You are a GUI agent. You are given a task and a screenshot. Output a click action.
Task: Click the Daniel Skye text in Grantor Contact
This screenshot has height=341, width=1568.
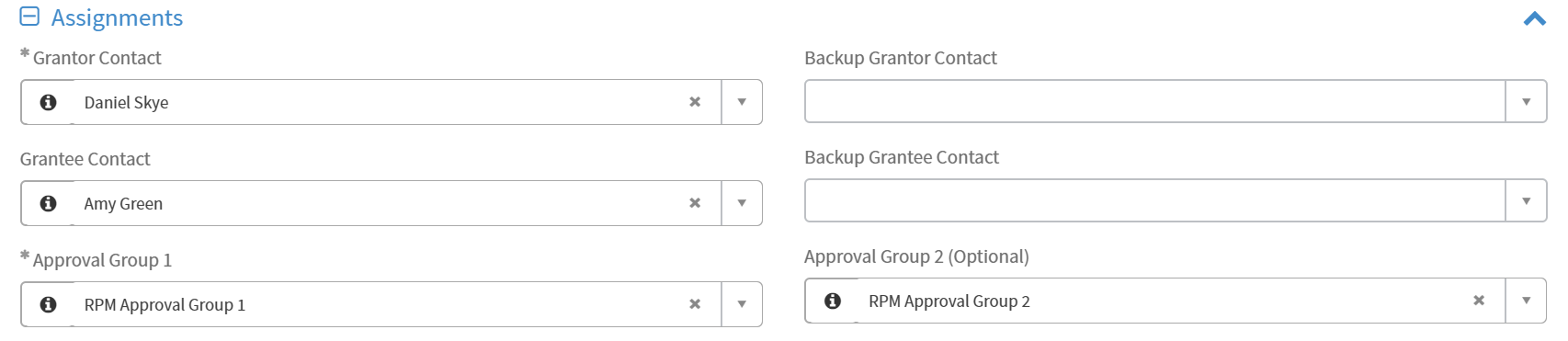point(126,103)
